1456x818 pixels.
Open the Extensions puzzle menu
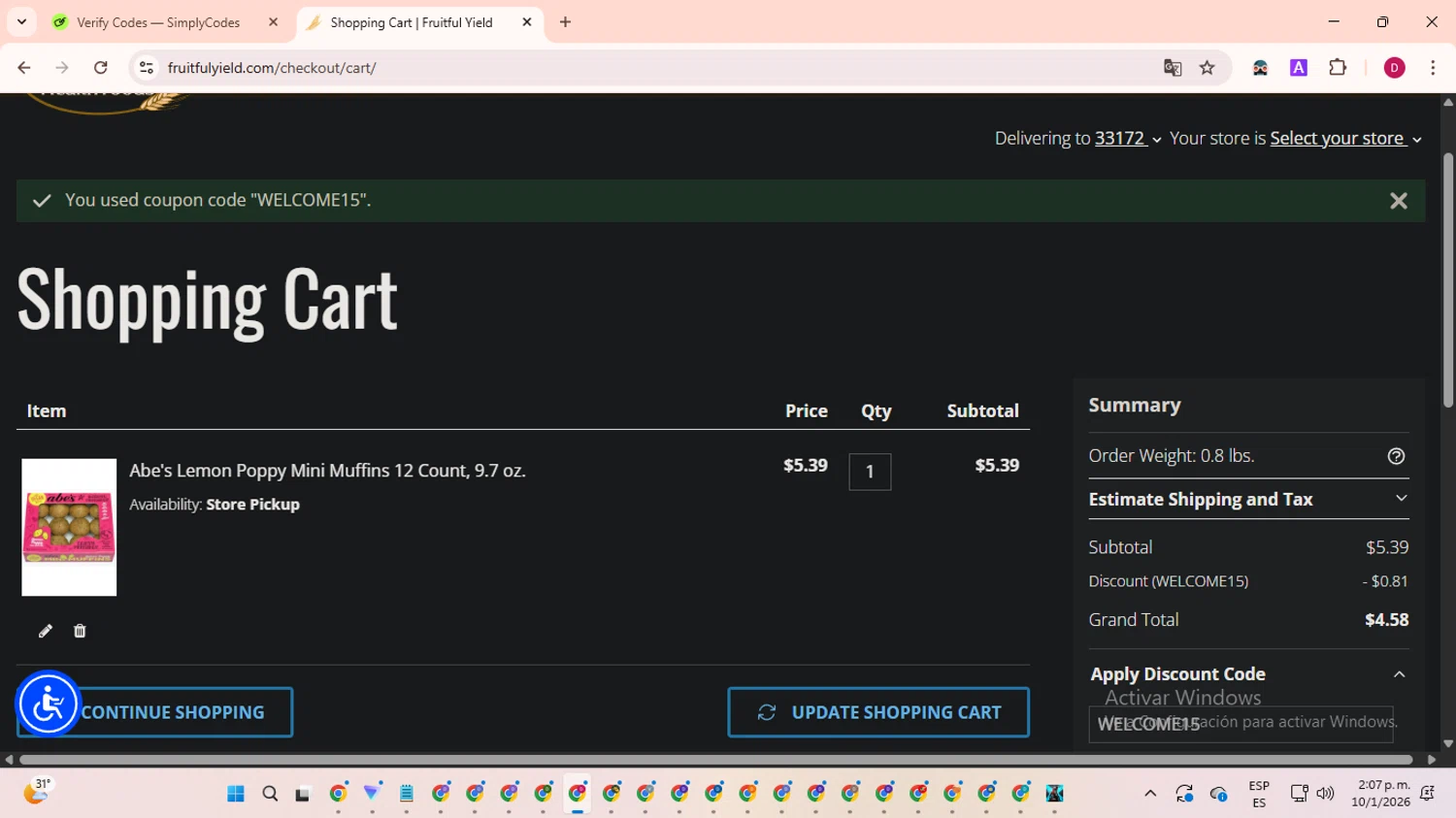[1338, 68]
